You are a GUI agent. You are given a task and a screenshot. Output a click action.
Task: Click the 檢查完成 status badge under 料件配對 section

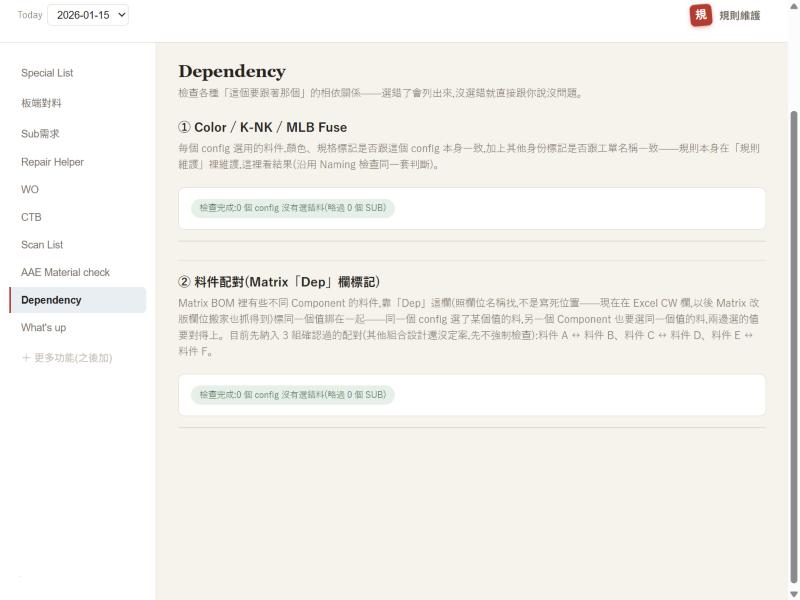292,395
